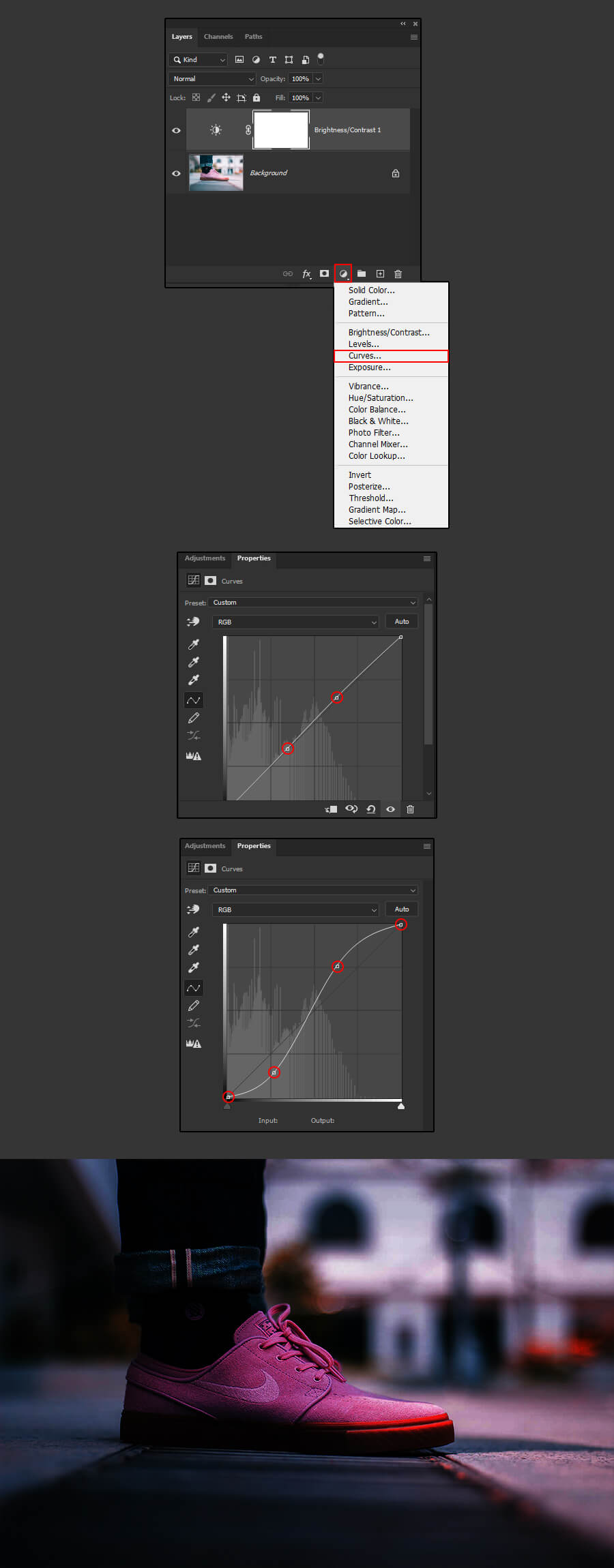The width and height of the screenshot is (614, 1568).
Task: Open the RGB channel dropdown in upper Curves panel
Action: (295, 622)
